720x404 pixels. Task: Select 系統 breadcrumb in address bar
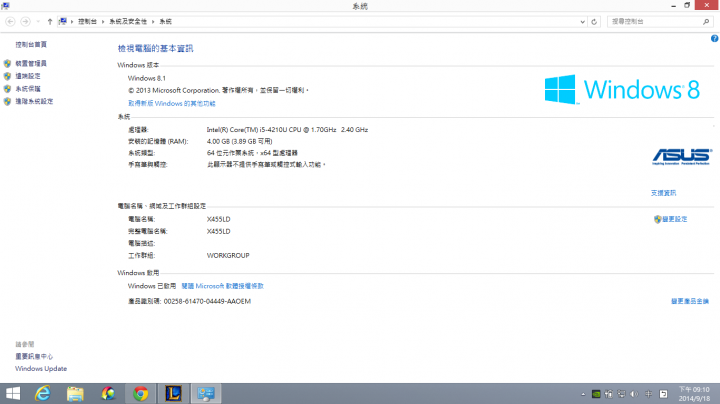click(165, 22)
